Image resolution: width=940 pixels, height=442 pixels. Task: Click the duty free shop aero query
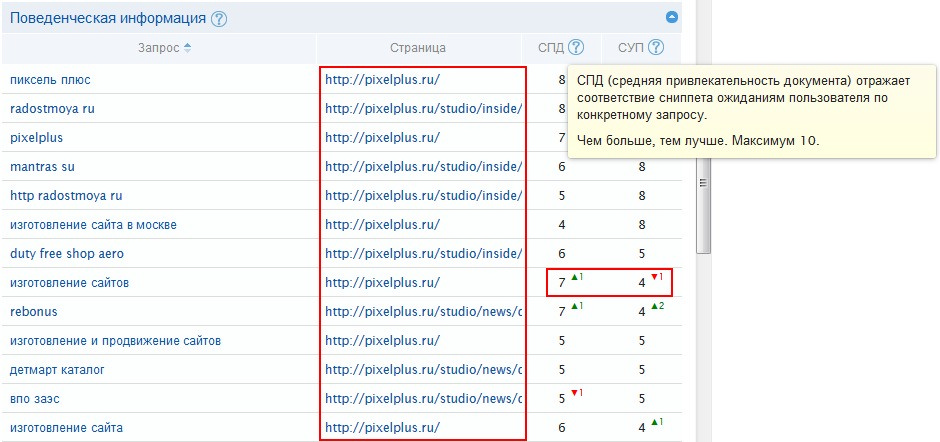pyautogui.click(x=65, y=254)
